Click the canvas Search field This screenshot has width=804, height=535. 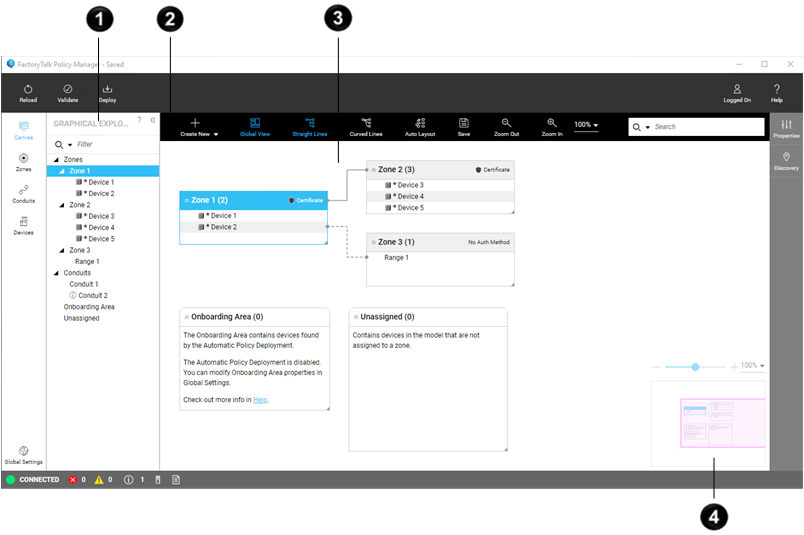(706, 127)
